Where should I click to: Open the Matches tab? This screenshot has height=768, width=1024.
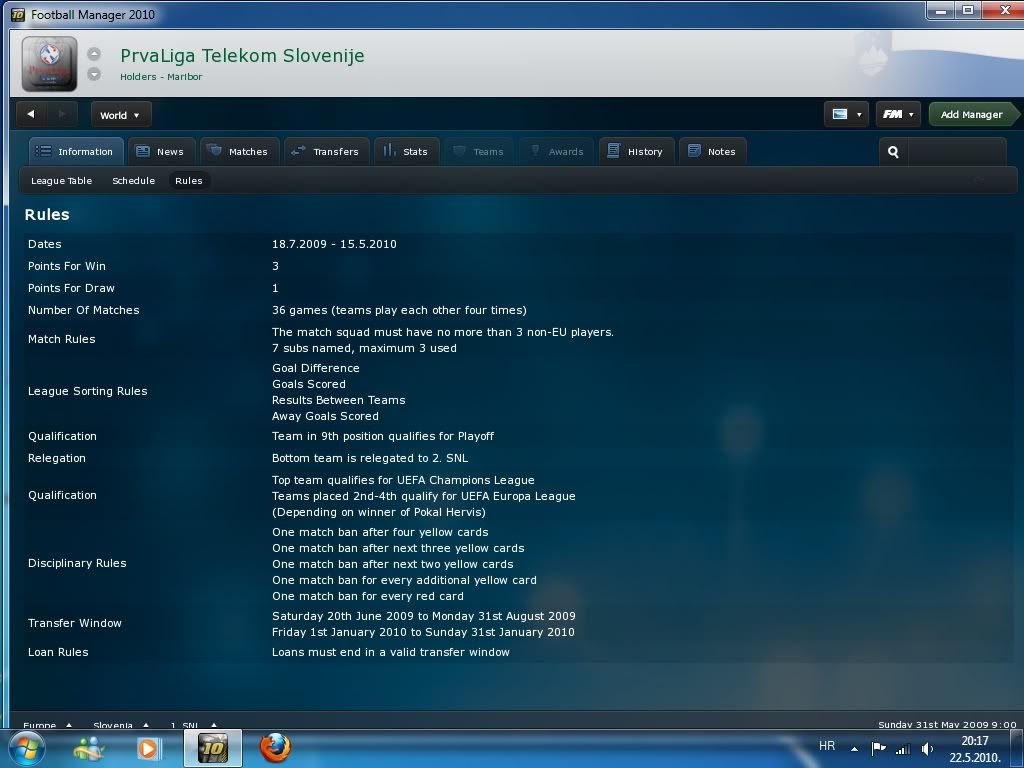237,152
